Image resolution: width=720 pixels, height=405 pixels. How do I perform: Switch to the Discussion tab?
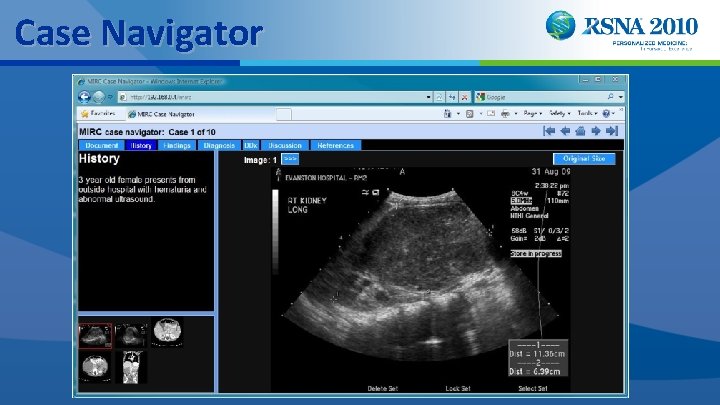click(285, 145)
